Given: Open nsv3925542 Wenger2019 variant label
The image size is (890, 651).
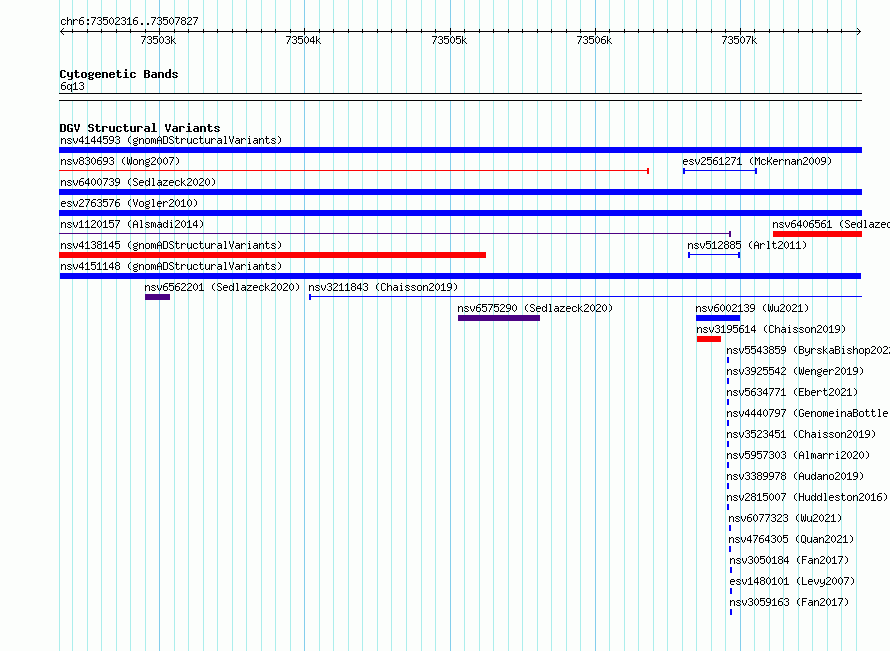Looking at the screenshot, I should pos(795,371).
